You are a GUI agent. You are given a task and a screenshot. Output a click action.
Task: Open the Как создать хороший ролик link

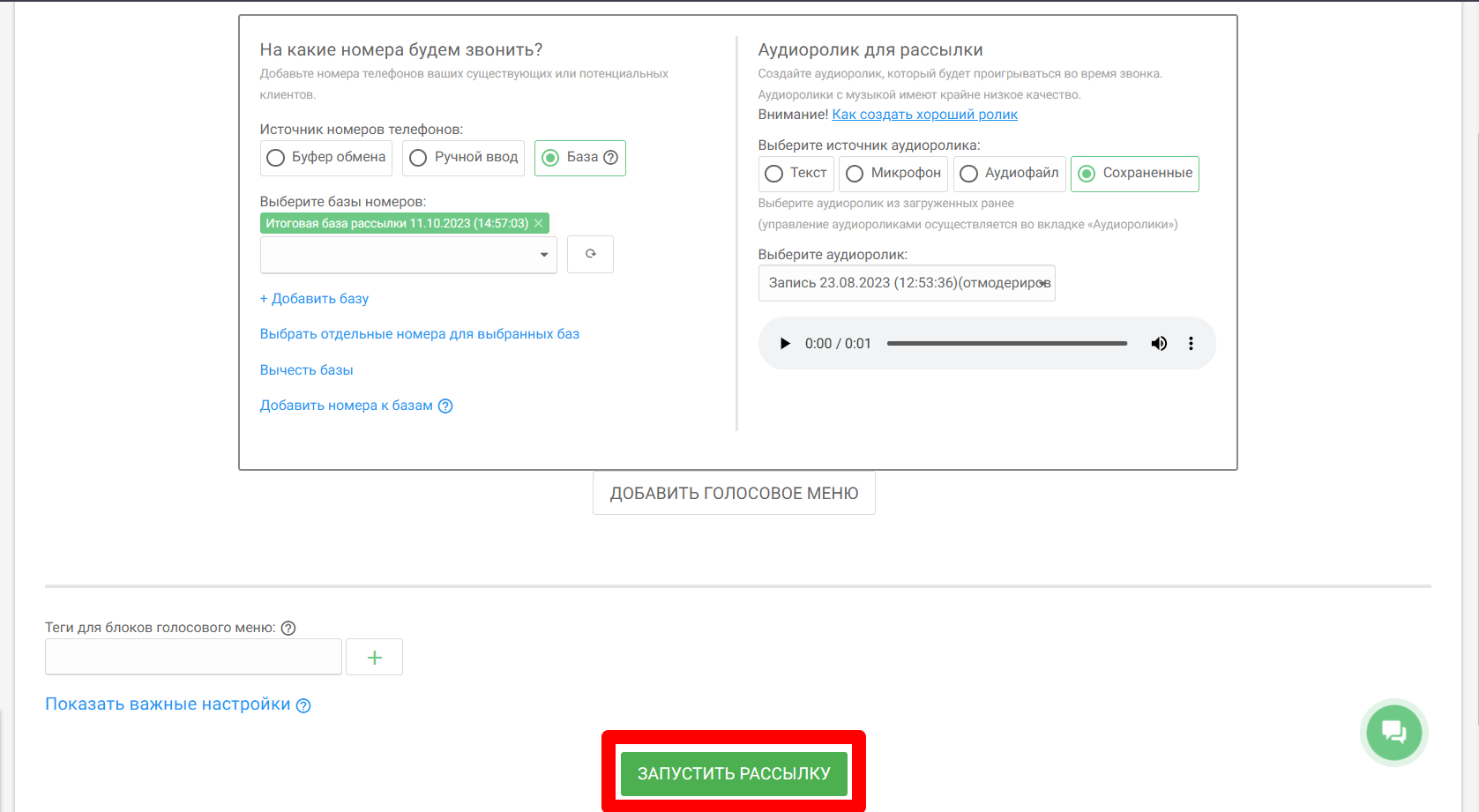coord(924,115)
